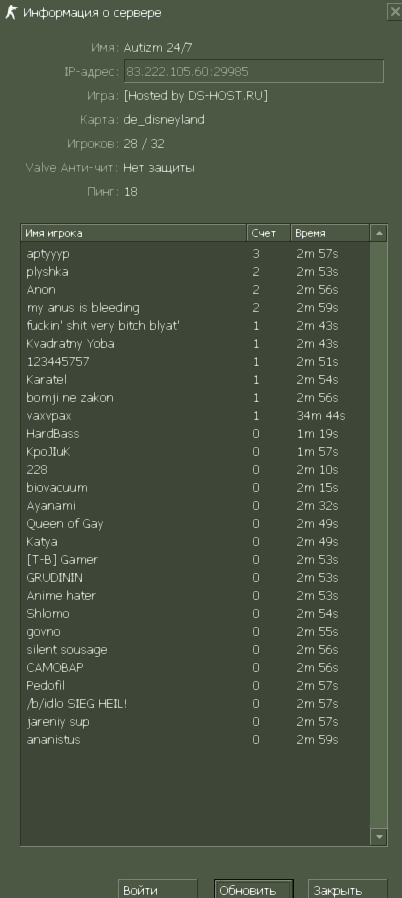Select the Kvadratny Yoba player row
The height and width of the screenshot is (898, 402).
point(195,344)
